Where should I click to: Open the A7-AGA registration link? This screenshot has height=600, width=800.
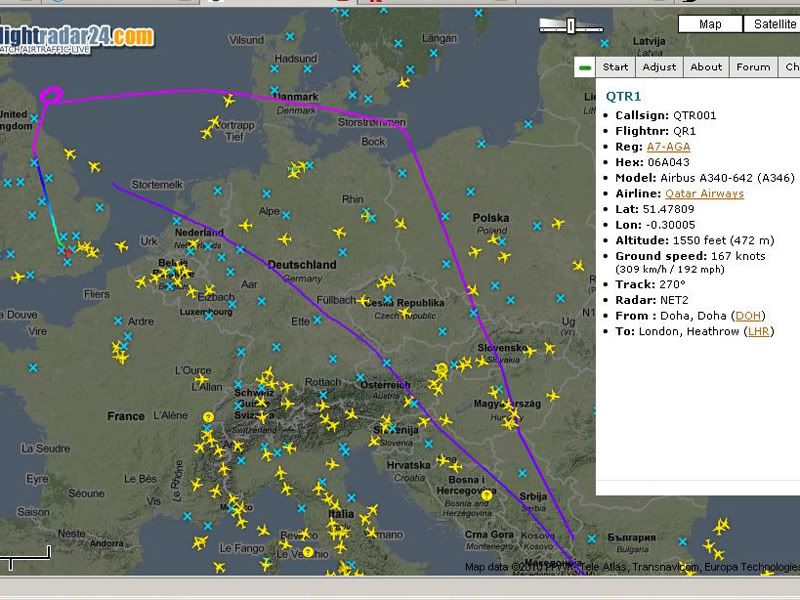click(668, 147)
